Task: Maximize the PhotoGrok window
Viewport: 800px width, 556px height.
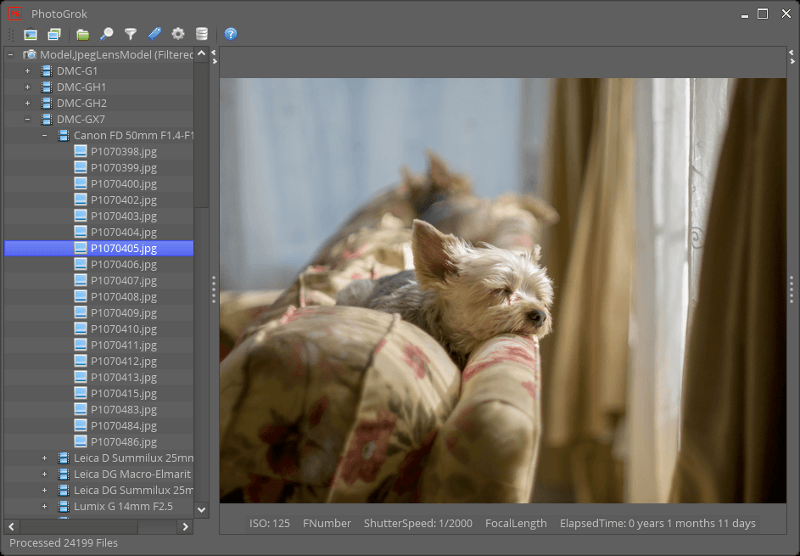Action: 762,14
